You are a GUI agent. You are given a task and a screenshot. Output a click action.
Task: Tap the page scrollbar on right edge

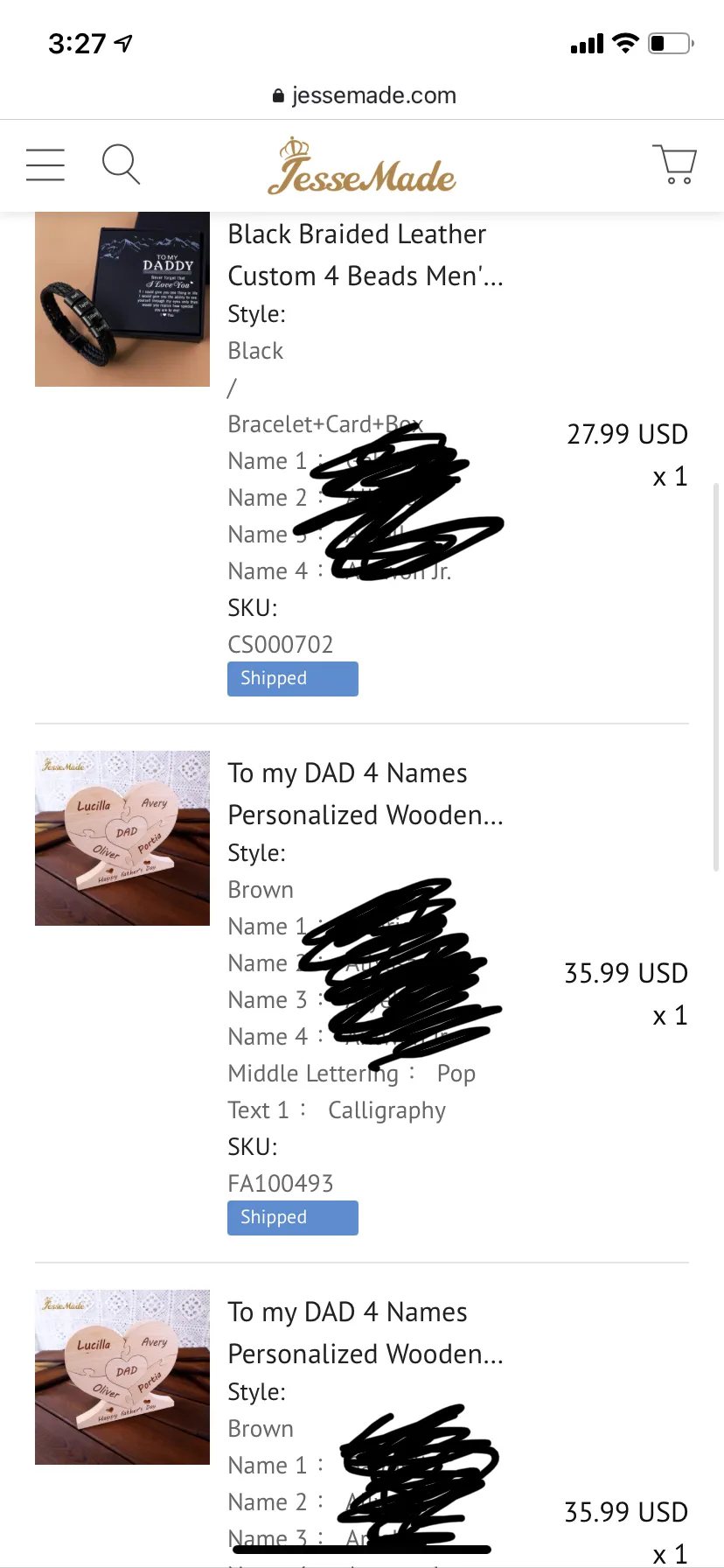pos(717,674)
